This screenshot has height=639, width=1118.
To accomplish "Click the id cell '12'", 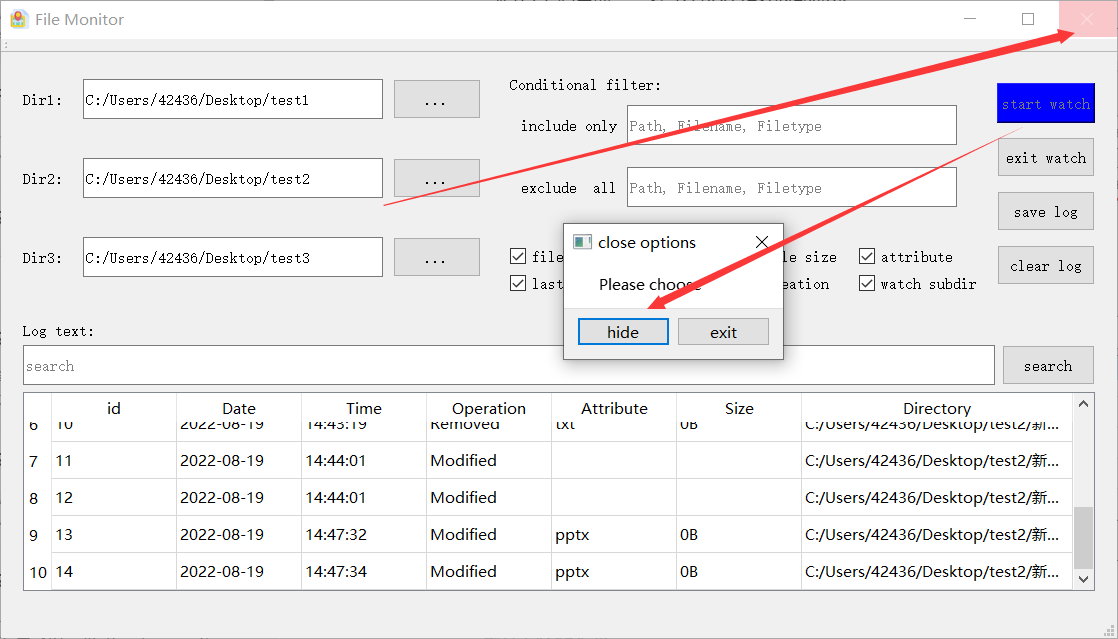I will point(114,498).
